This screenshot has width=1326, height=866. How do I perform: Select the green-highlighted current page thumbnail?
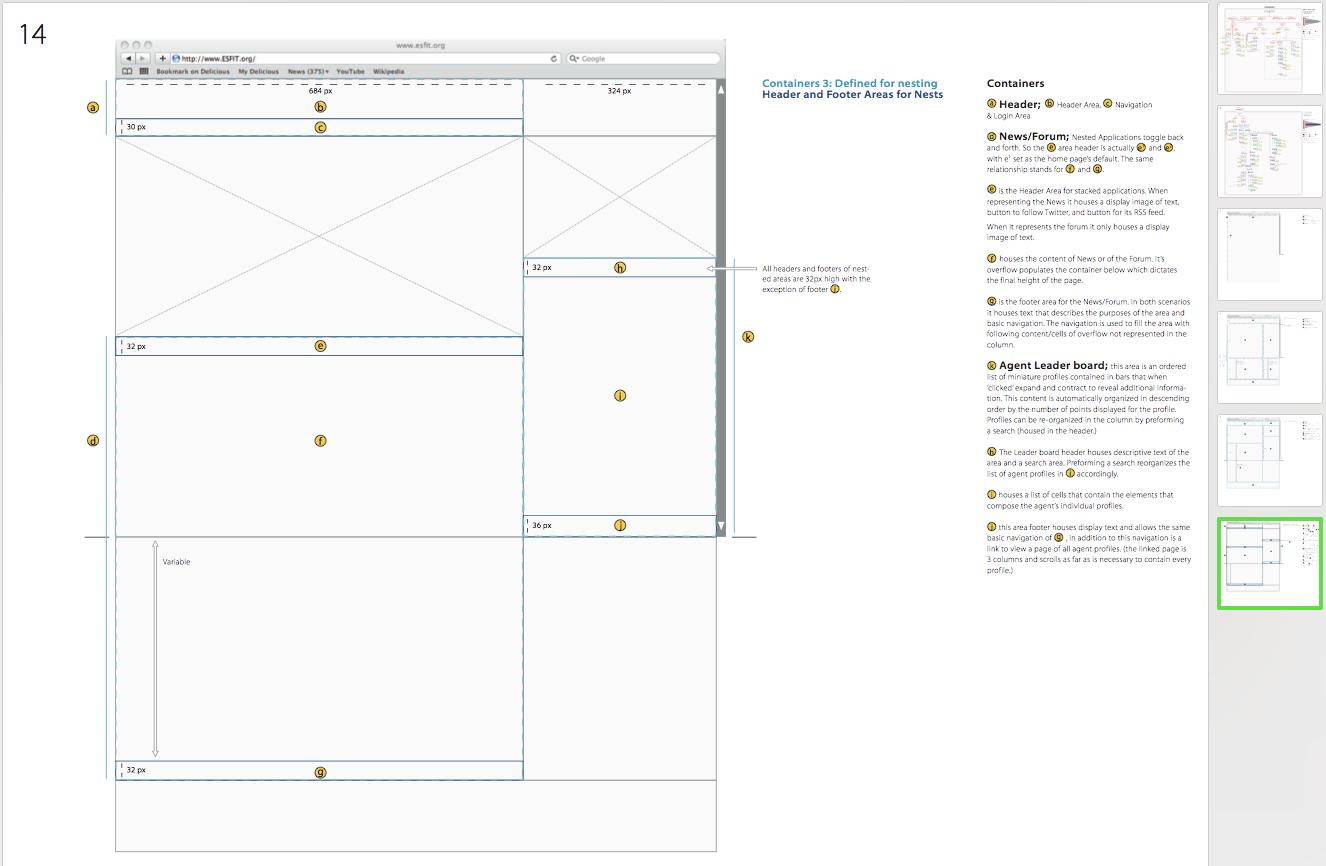point(1270,563)
